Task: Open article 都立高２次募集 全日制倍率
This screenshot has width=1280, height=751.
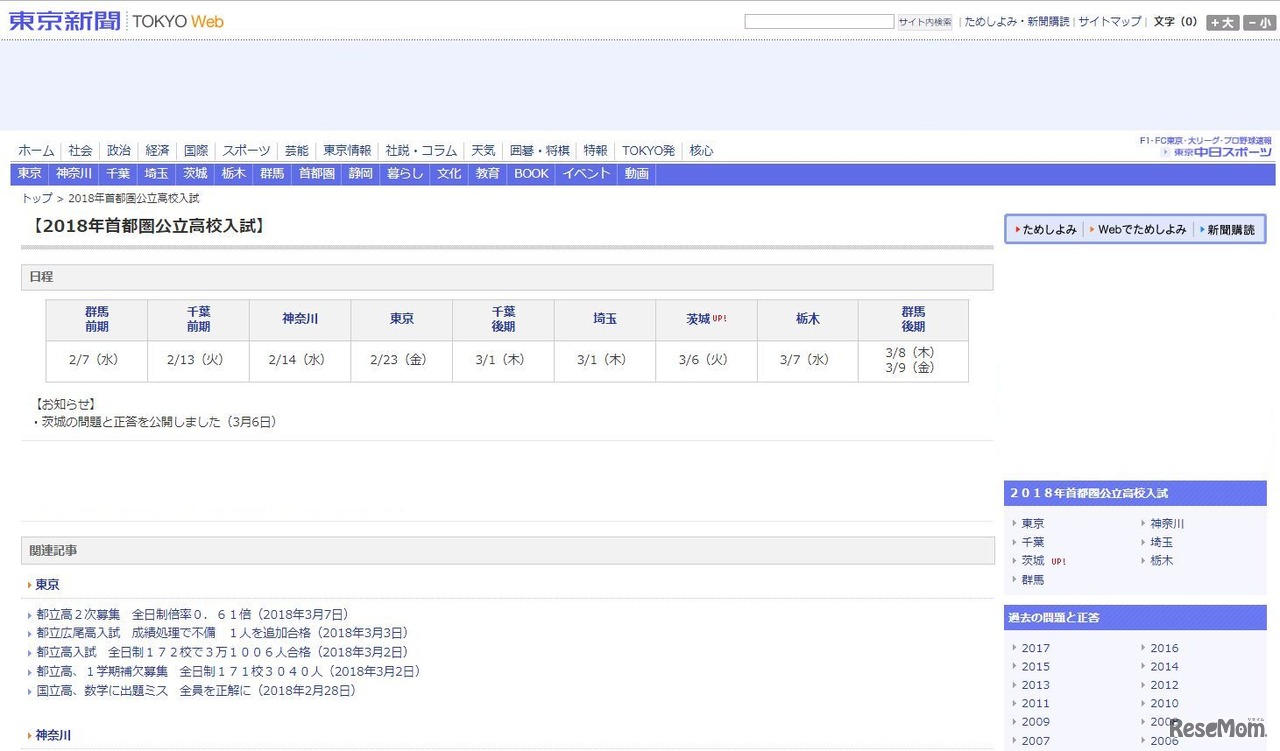Action: click(x=191, y=615)
